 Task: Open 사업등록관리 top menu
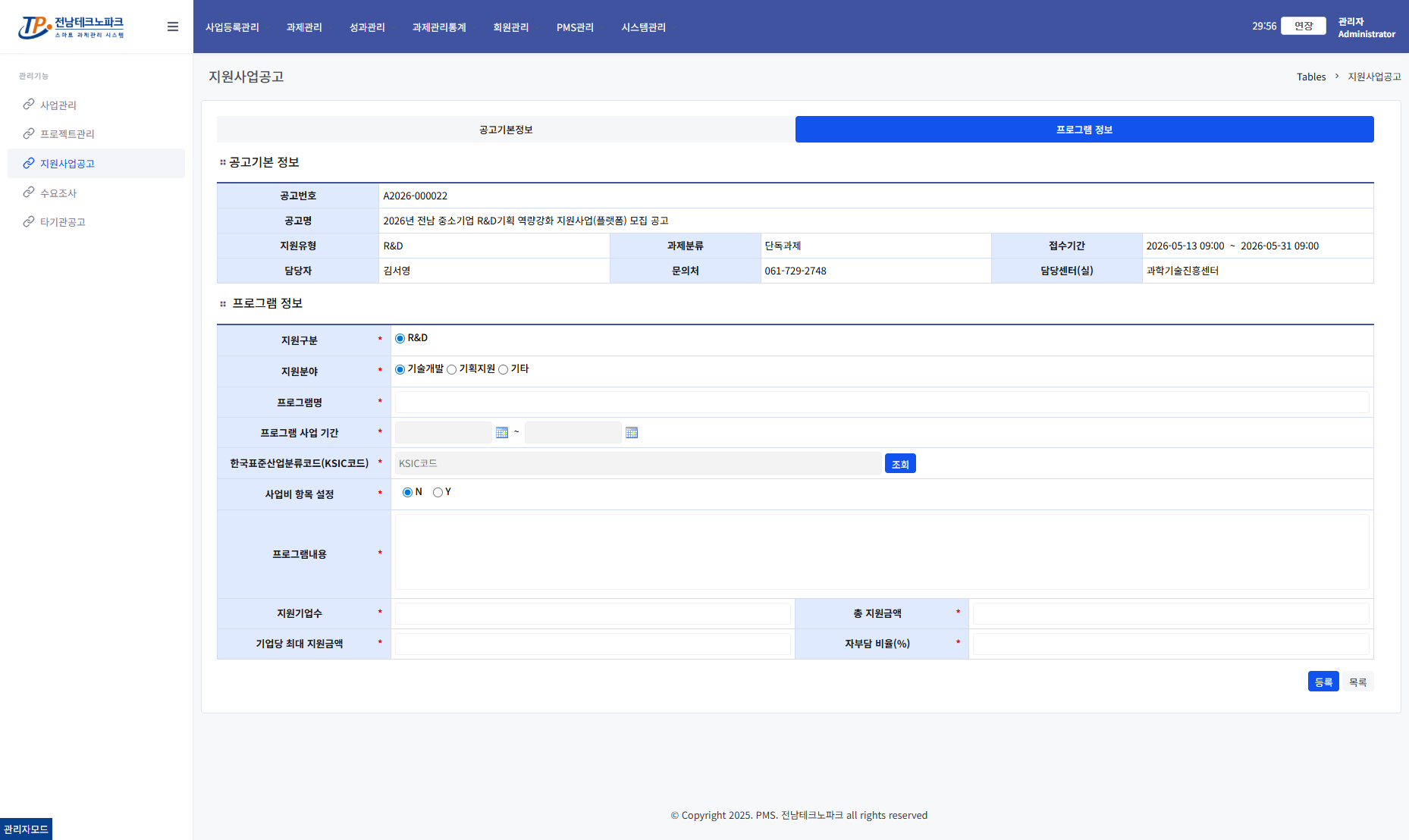[232, 27]
